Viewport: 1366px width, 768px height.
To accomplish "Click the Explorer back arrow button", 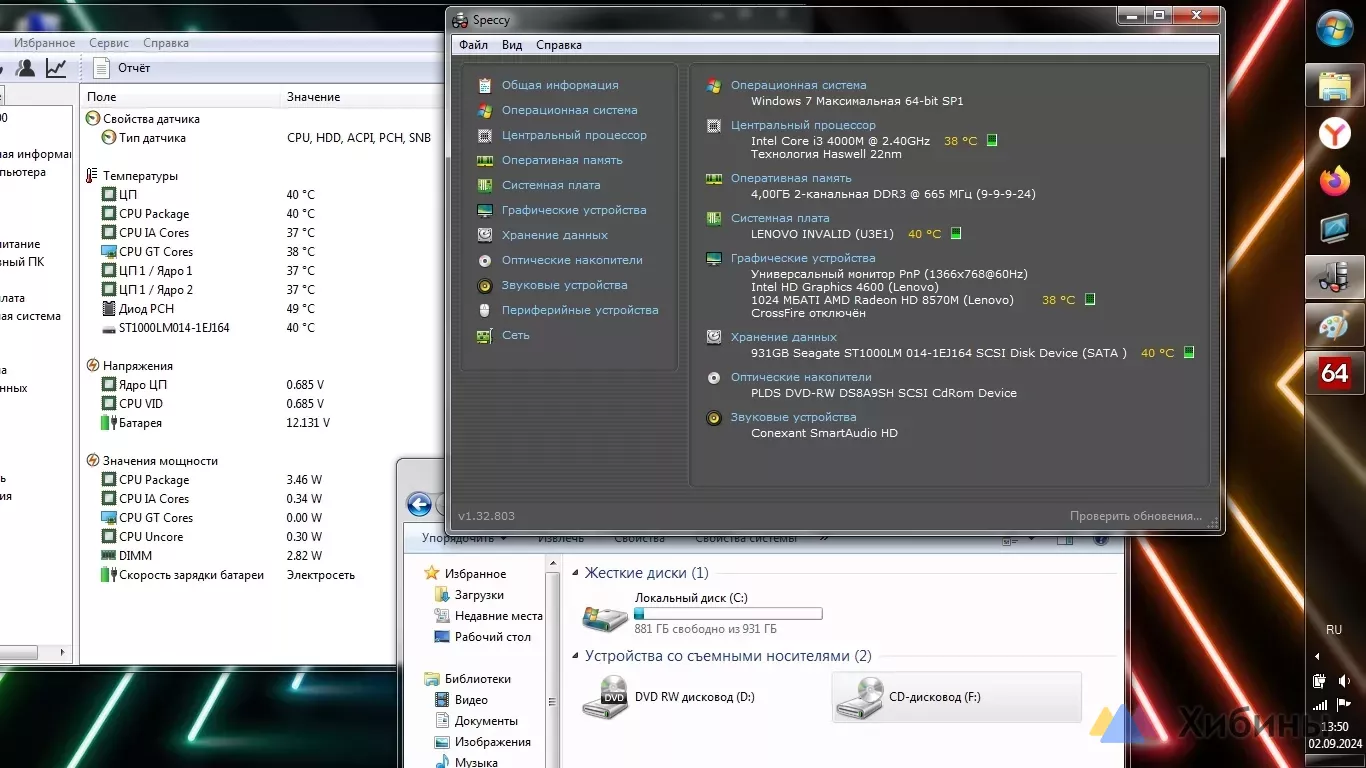I will point(419,505).
